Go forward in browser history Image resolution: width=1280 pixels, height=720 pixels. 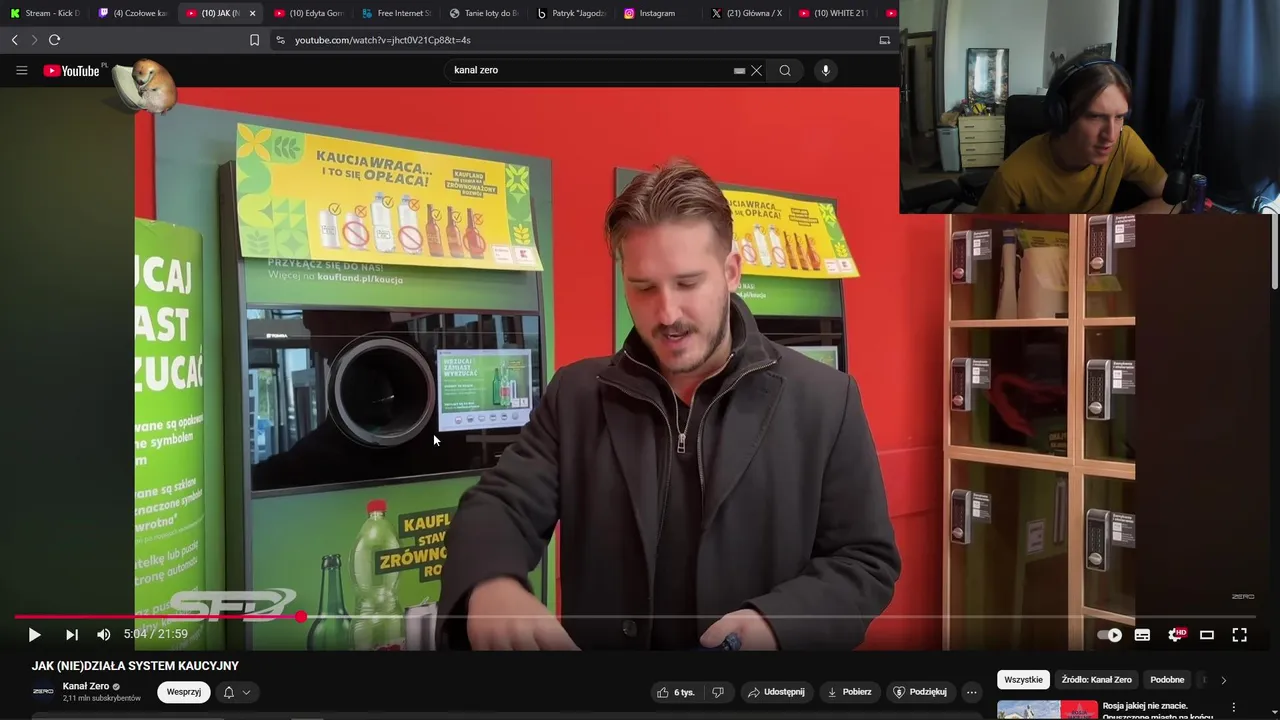[34, 40]
